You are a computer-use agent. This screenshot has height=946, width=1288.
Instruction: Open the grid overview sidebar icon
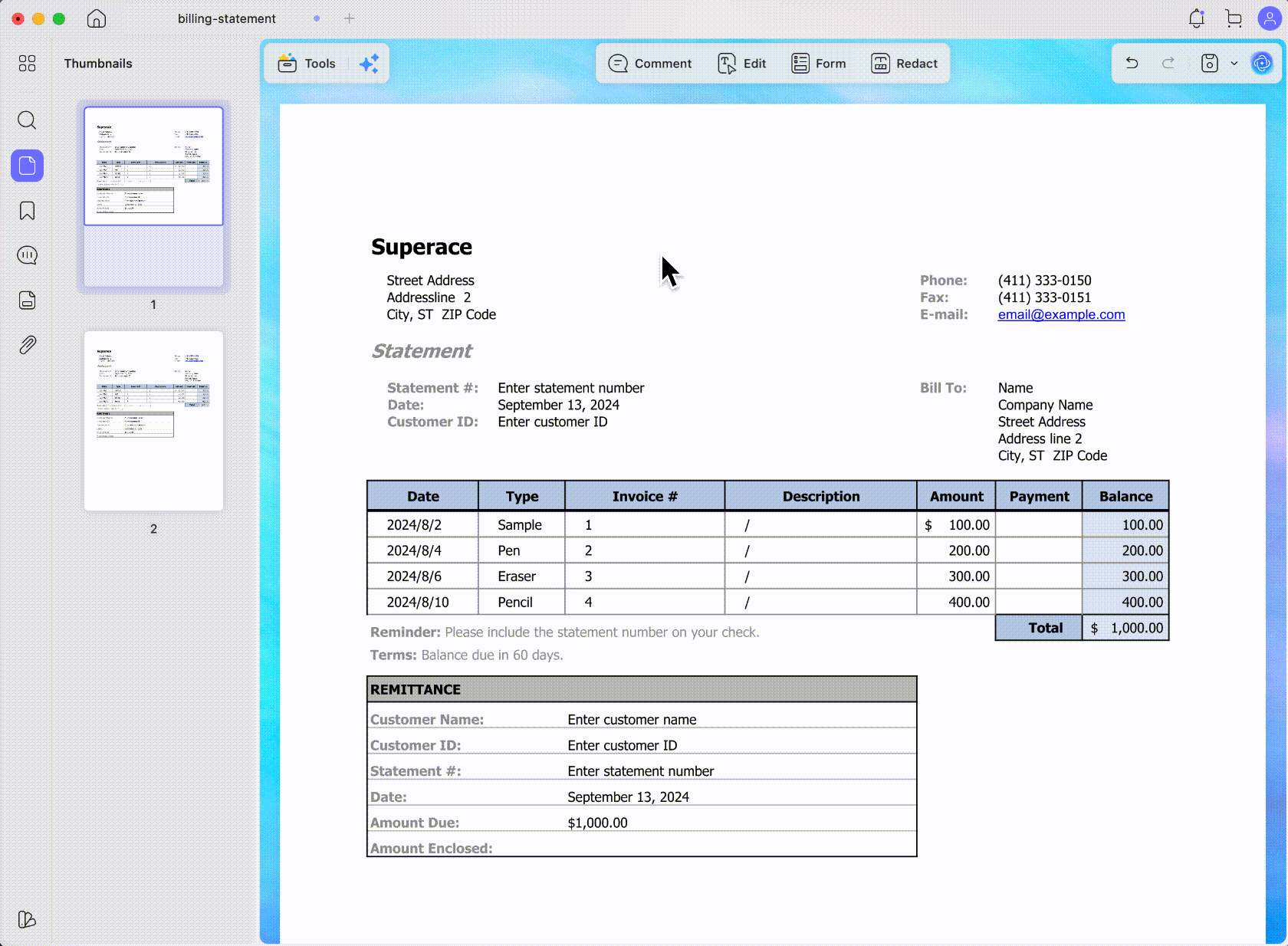point(27,64)
